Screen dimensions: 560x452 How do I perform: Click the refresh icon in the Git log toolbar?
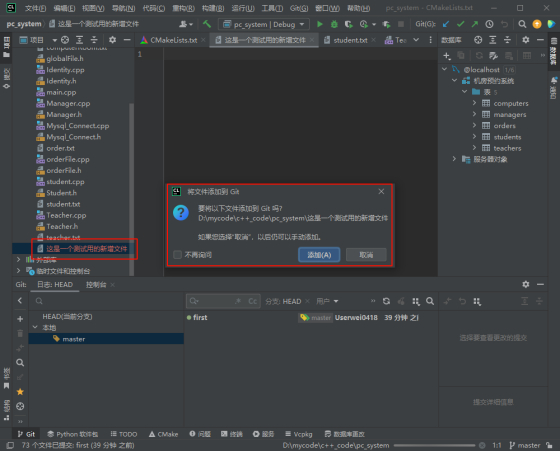[386, 302]
